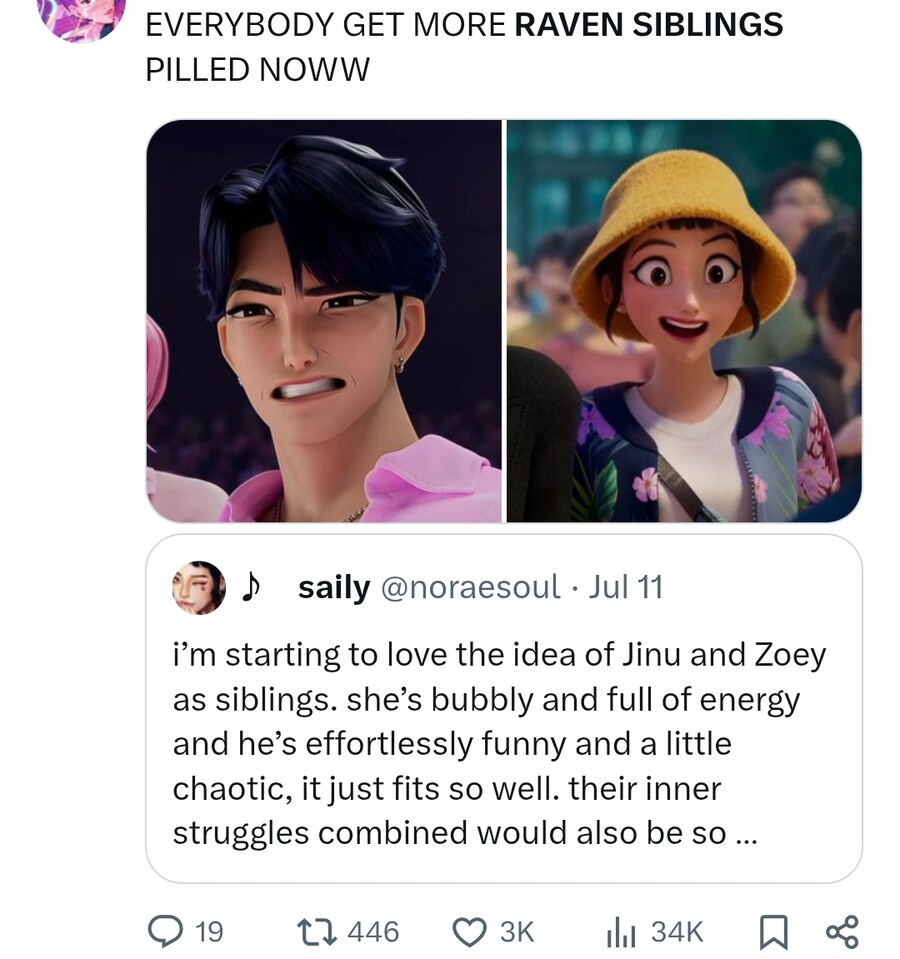
Task: Click the 446 reposts count
Action: point(373,932)
